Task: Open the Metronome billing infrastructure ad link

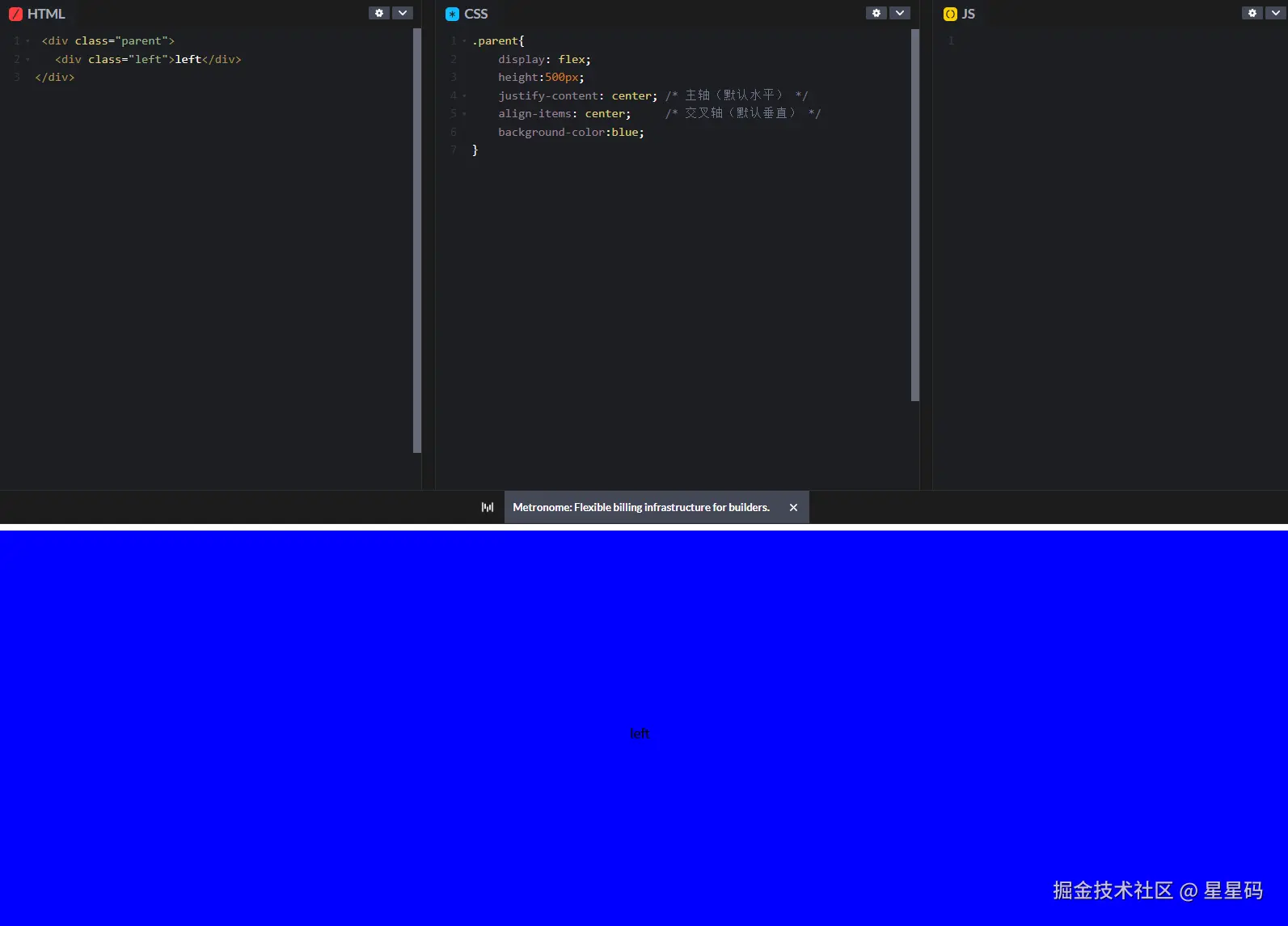Action: 641,507
